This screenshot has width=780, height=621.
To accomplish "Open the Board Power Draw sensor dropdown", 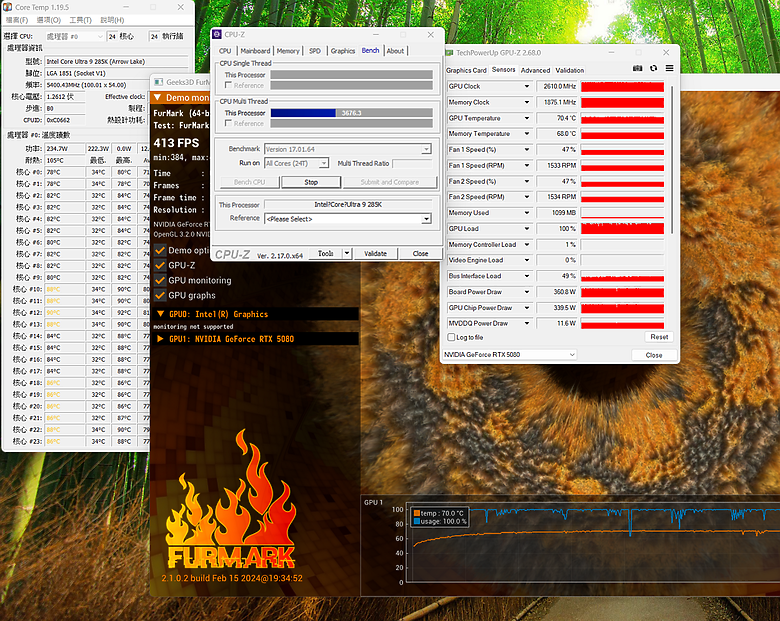I will [527, 292].
